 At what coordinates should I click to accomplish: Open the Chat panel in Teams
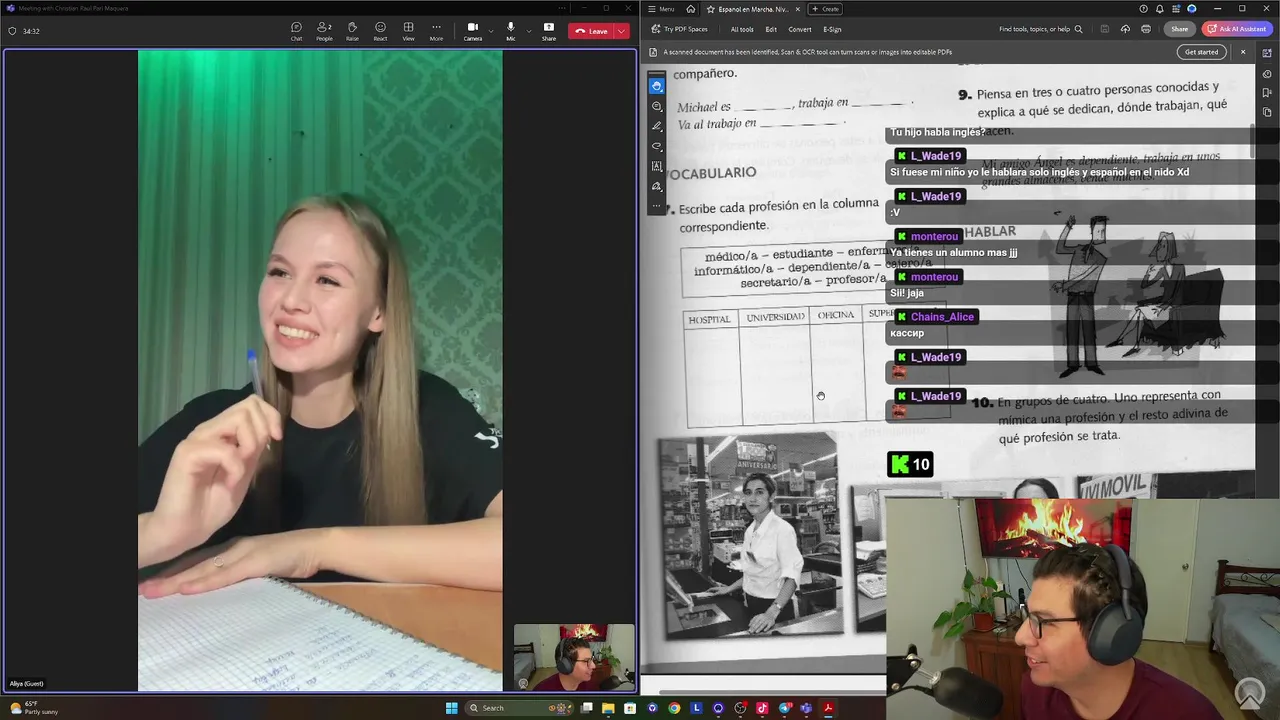pyautogui.click(x=296, y=31)
